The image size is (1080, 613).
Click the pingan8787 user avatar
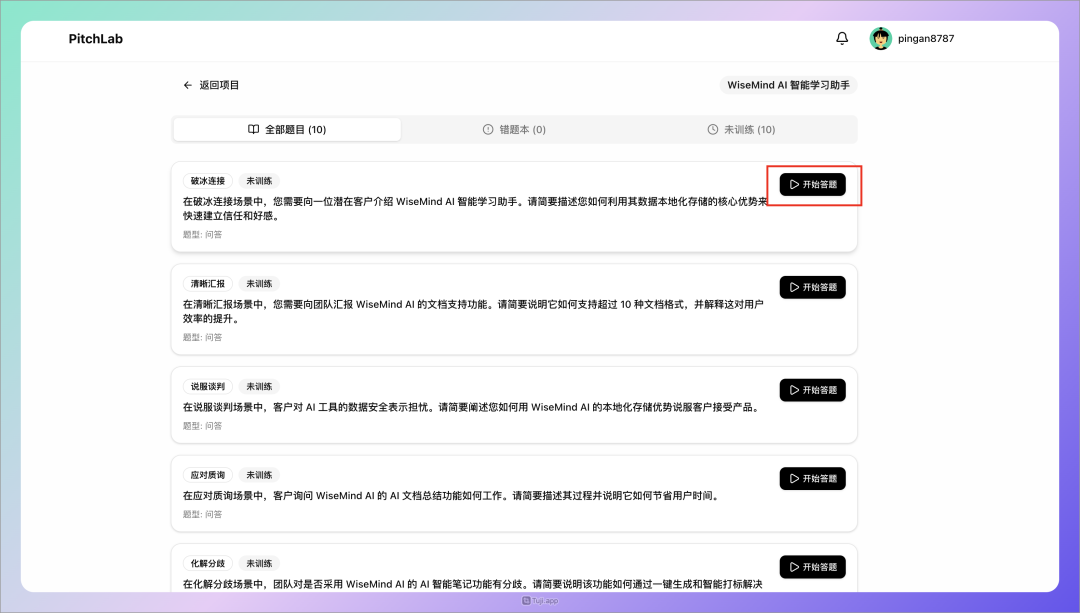880,39
